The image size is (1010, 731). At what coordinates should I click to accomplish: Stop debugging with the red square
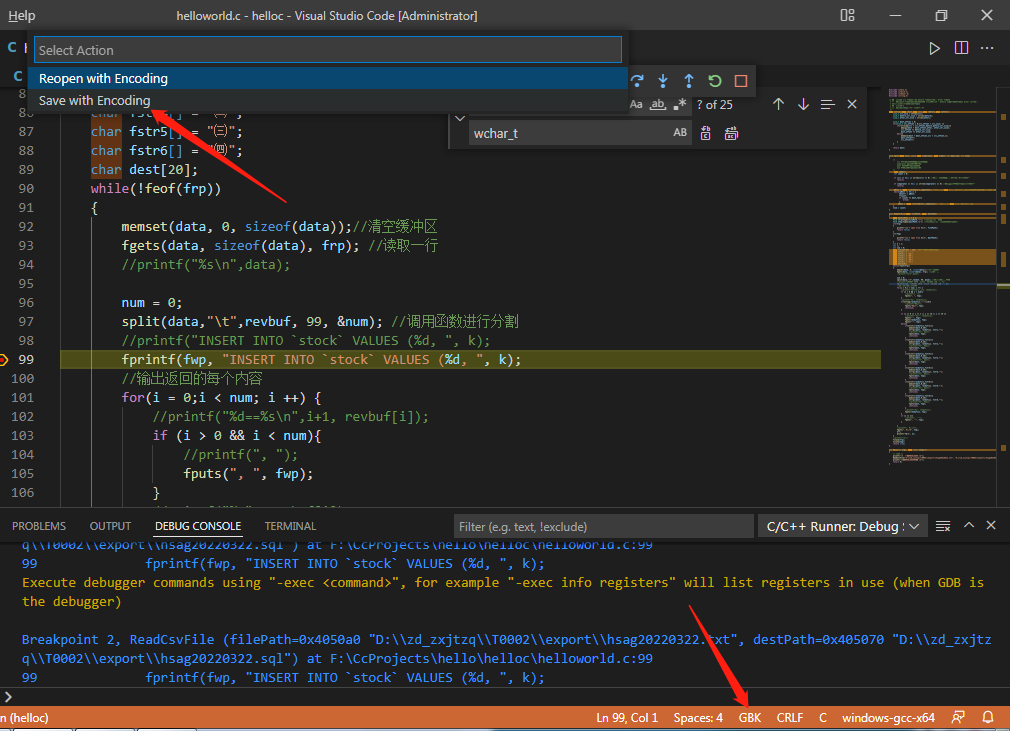pyautogui.click(x=741, y=81)
